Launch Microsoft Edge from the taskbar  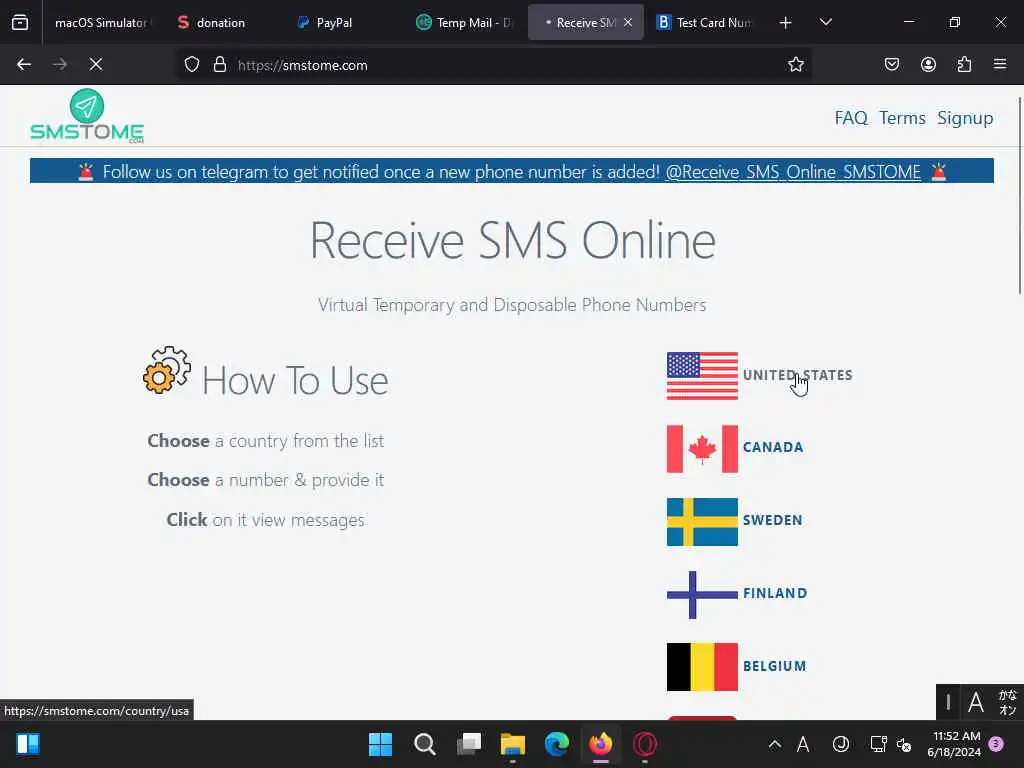(557, 744)
